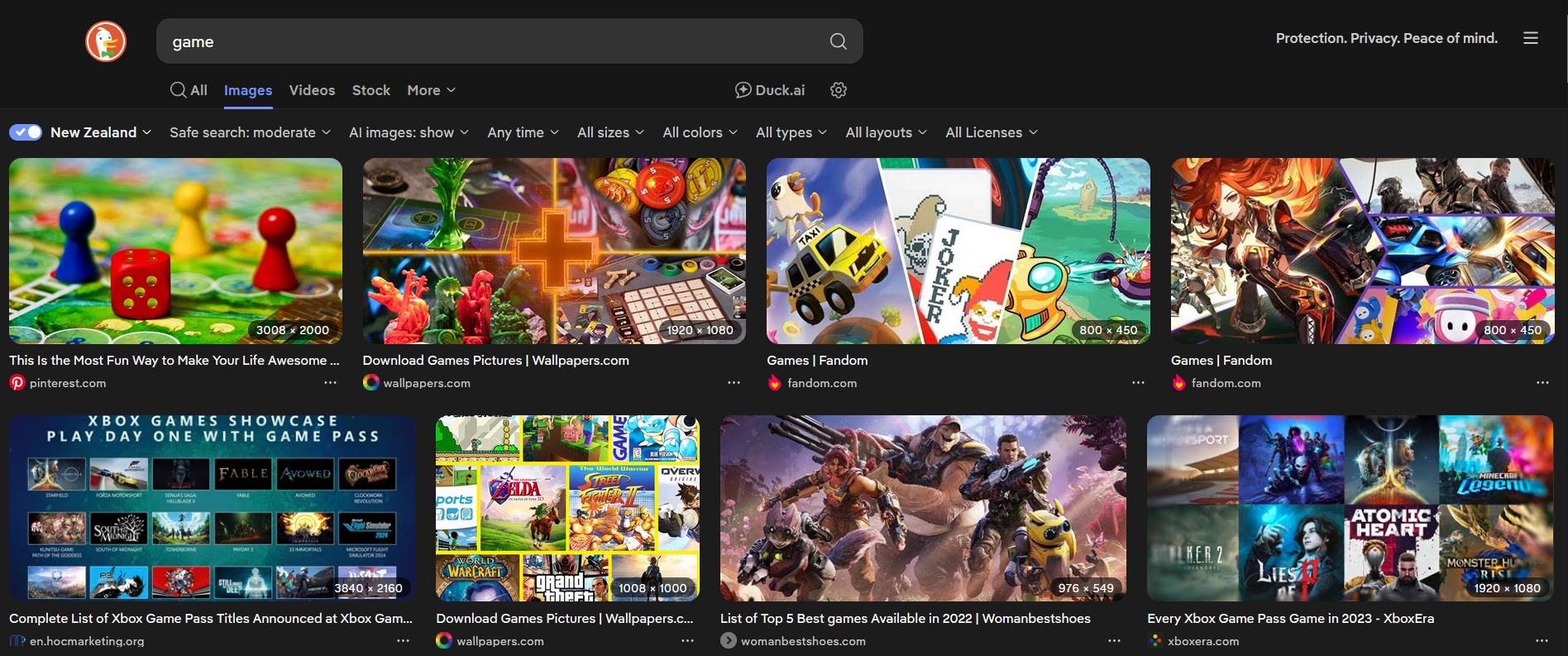Open the All colors filter dropdown

(700, 132)
